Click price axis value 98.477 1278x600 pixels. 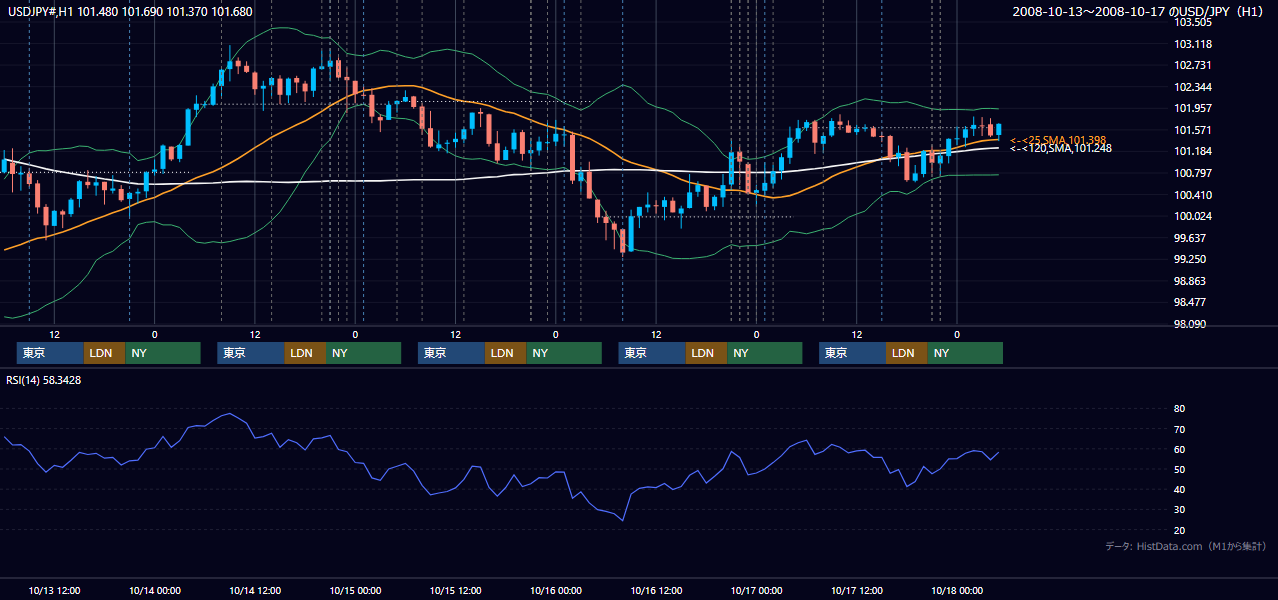[1190, 302]
